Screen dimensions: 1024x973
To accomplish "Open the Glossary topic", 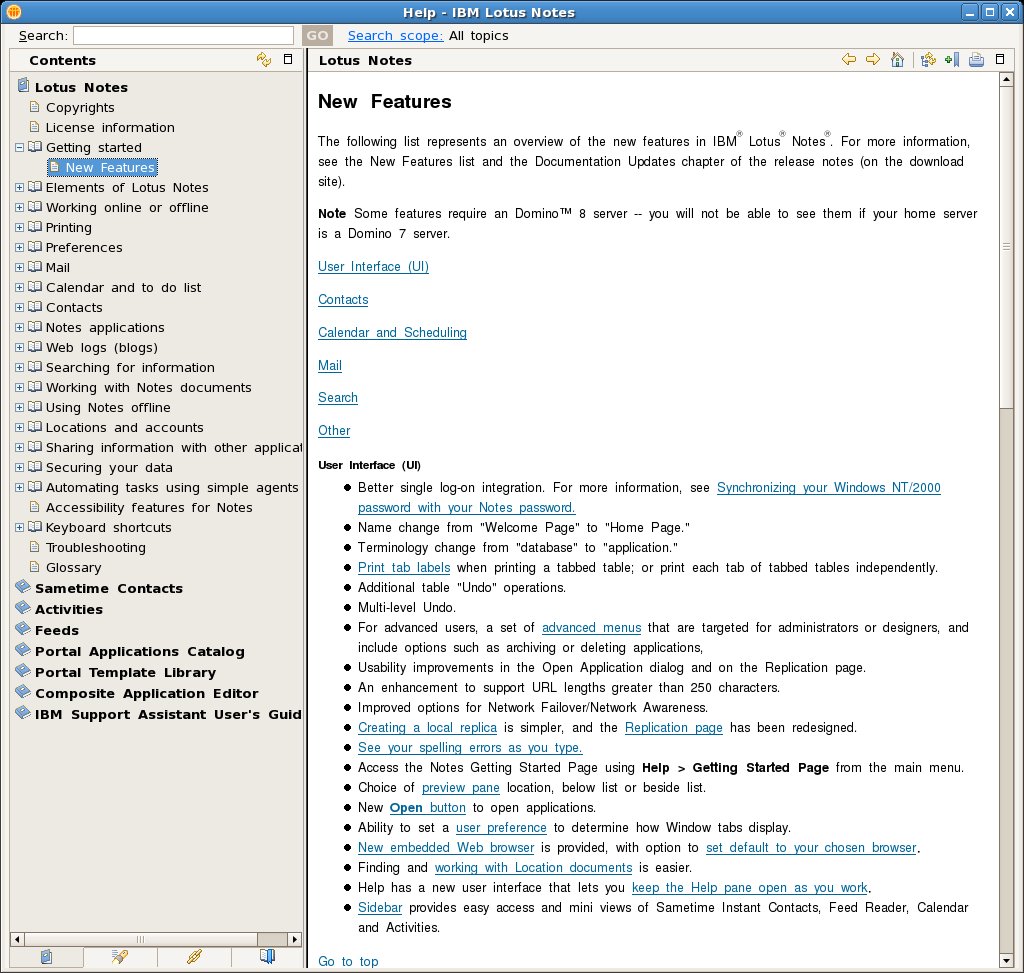I will tap(73, 567).
